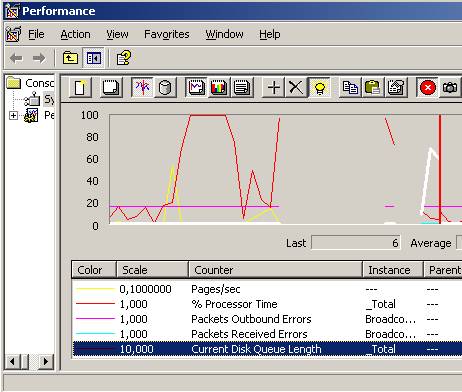Click the Last value field
Screen dimensions: 462x392
356,243
